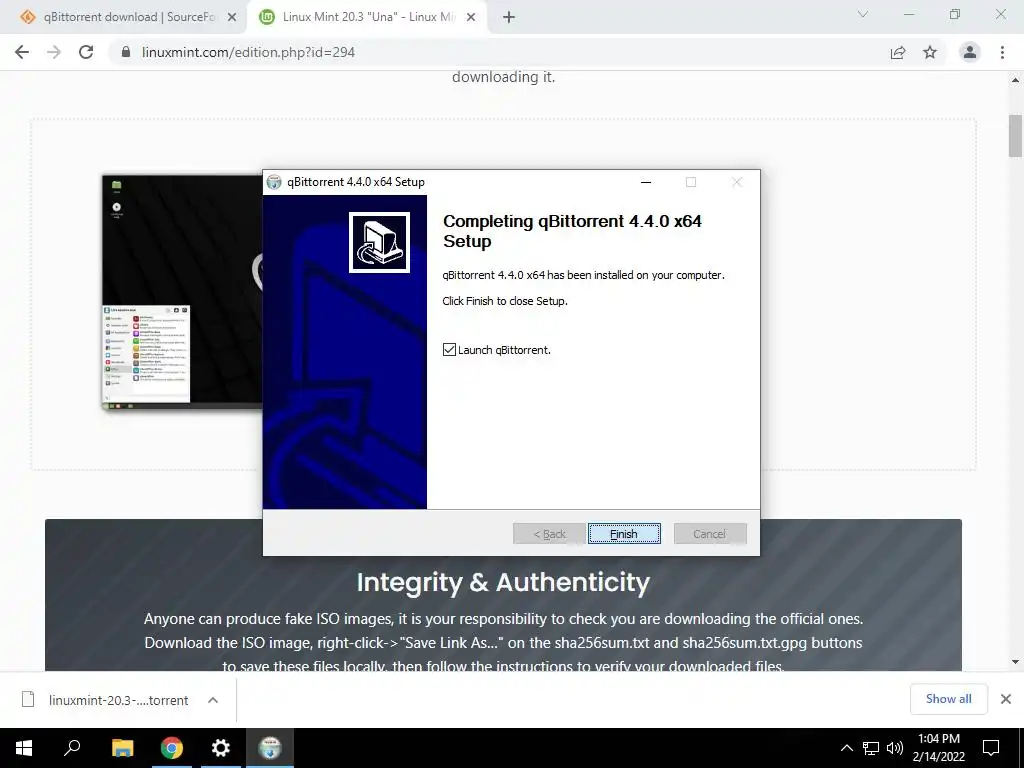Click the scrollbar down arrow
This screenshot has height=768, width=1024.
click(x=1015, y=662)
